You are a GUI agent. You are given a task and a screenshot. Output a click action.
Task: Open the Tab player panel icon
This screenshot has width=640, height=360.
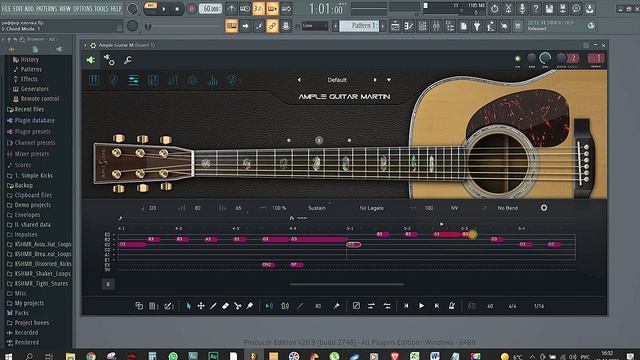click(x=133, y=80)
